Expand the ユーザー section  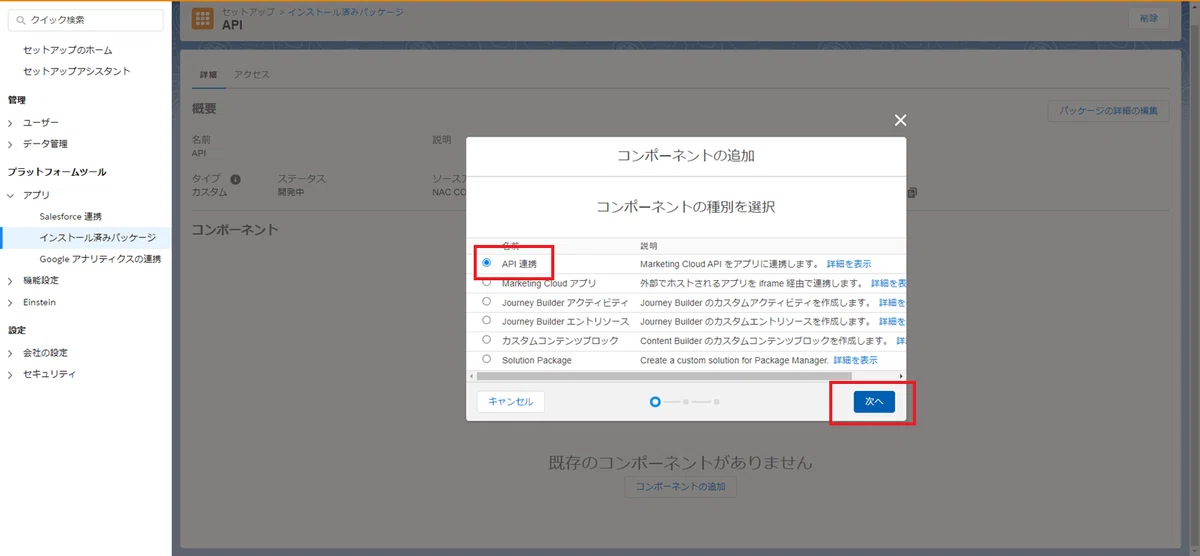(x=10, y=123)
